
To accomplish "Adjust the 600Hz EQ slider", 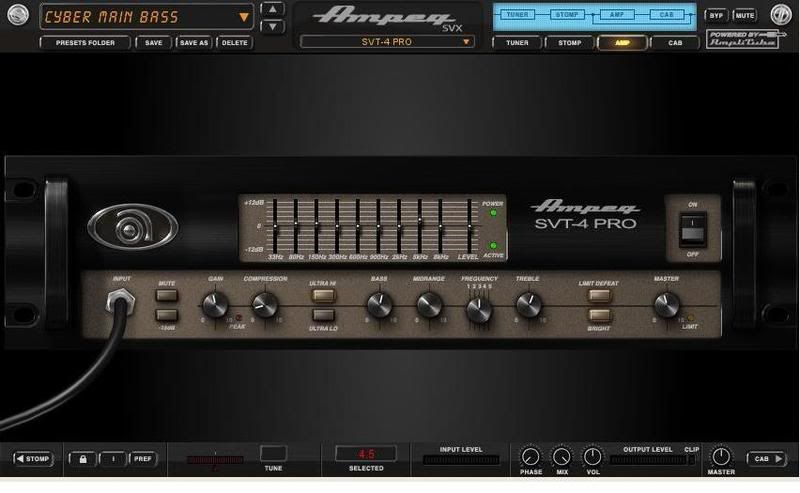I will (358, 226).
